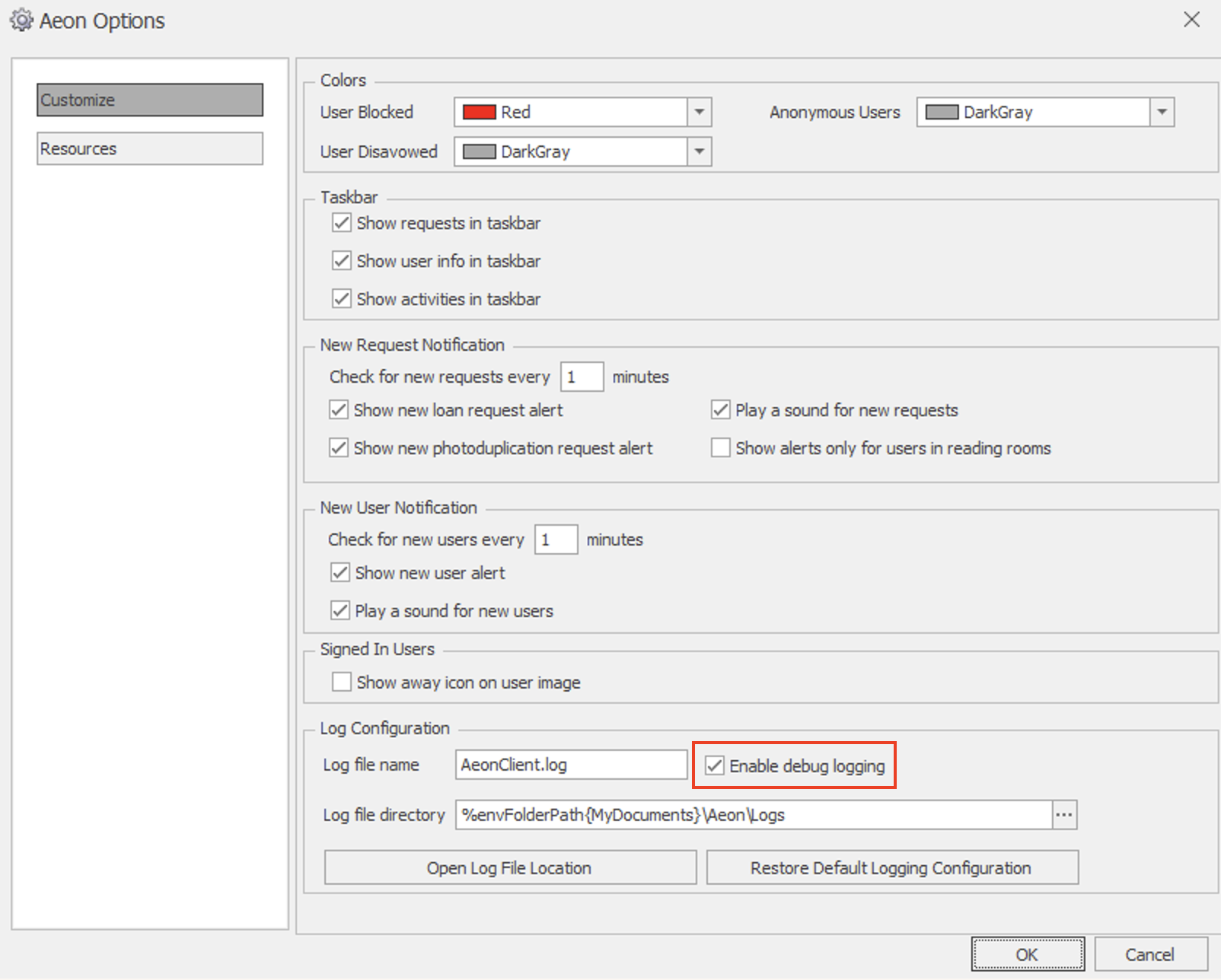Screen dimensions: 1221x980
Task: Click the OK button
Action: click(x=1027, y=953)
